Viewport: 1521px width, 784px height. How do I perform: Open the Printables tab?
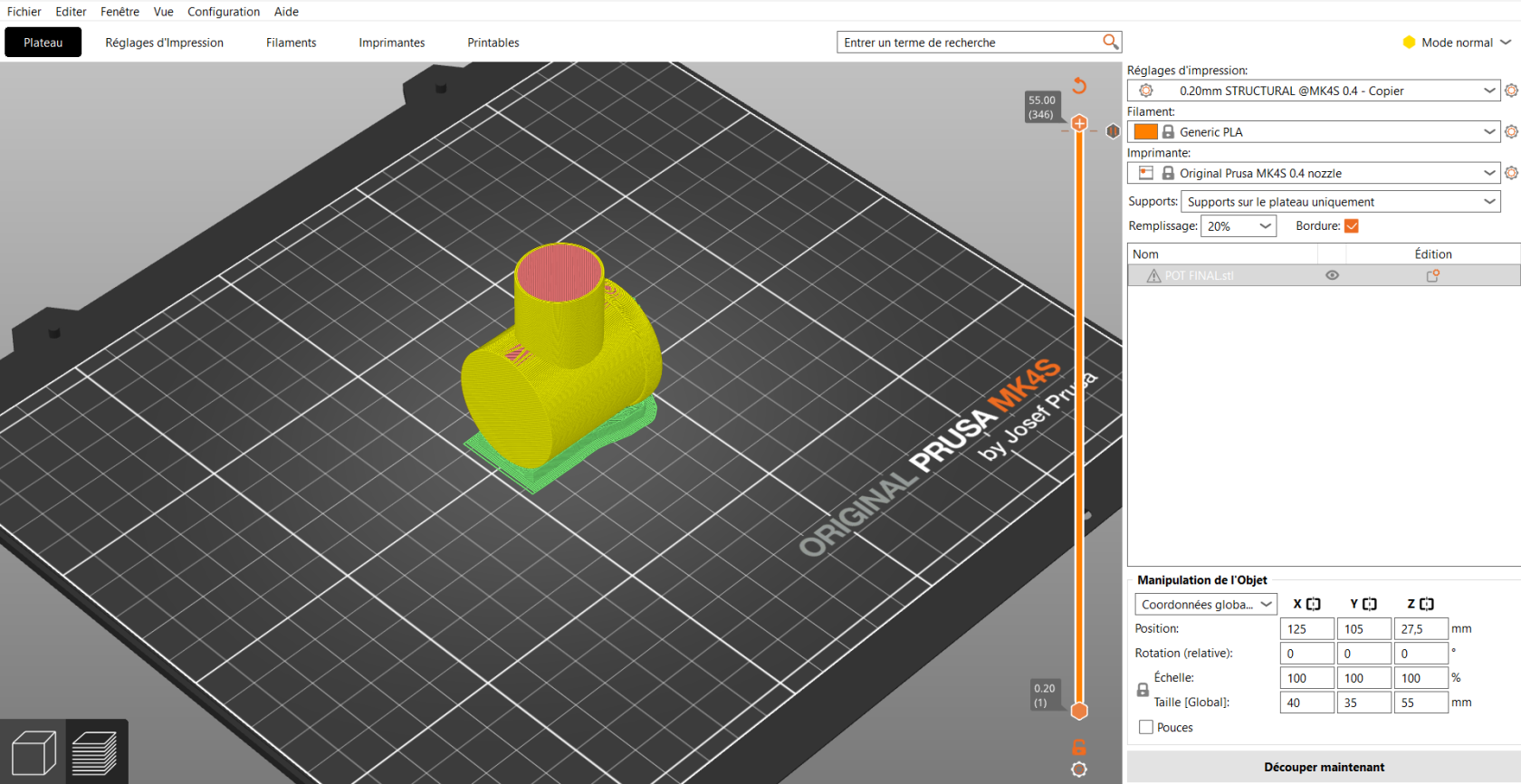[x=493, y=43]
